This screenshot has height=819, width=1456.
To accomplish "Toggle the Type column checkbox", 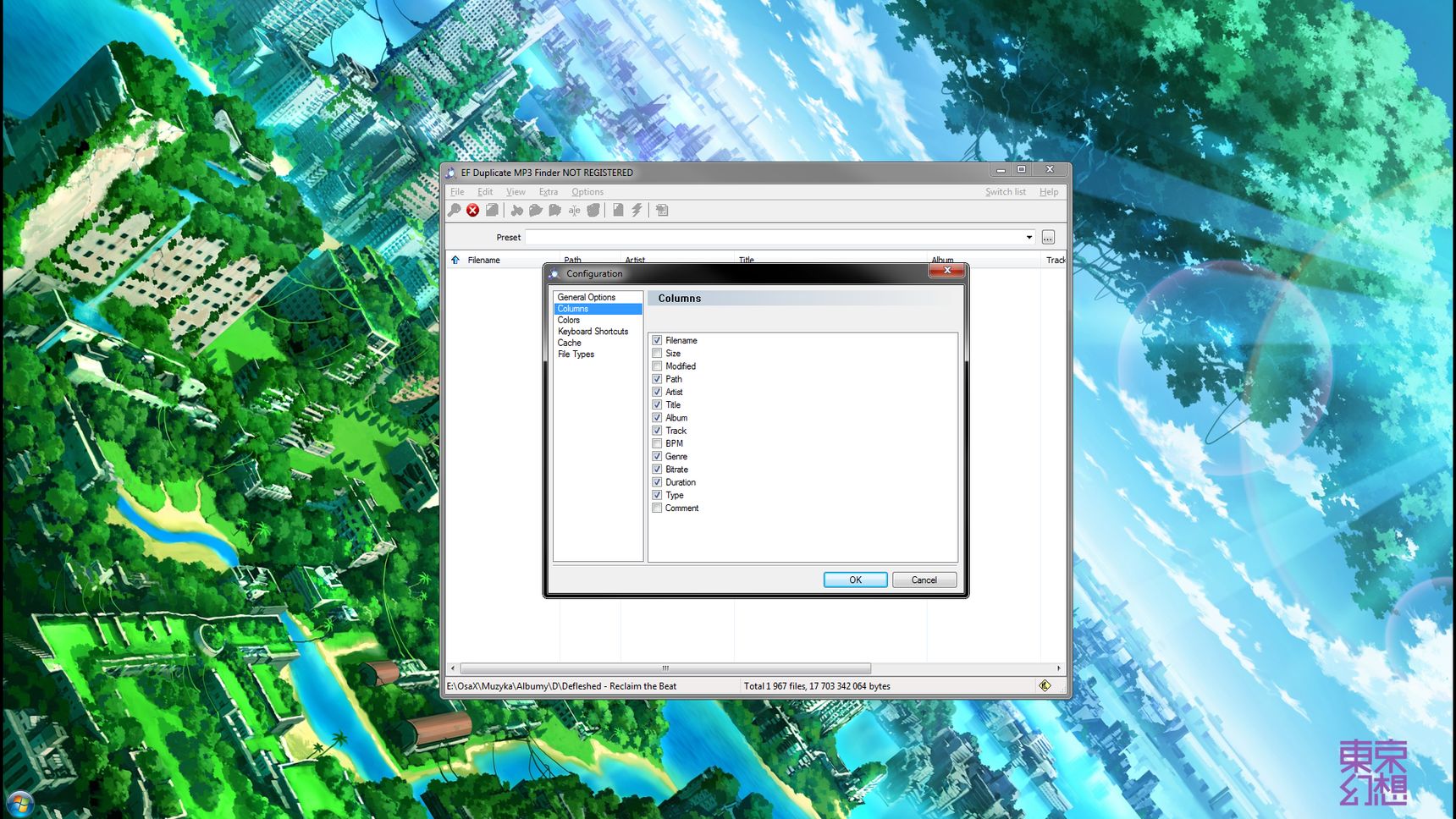I will pyautogui.click(x=657, y=495).
